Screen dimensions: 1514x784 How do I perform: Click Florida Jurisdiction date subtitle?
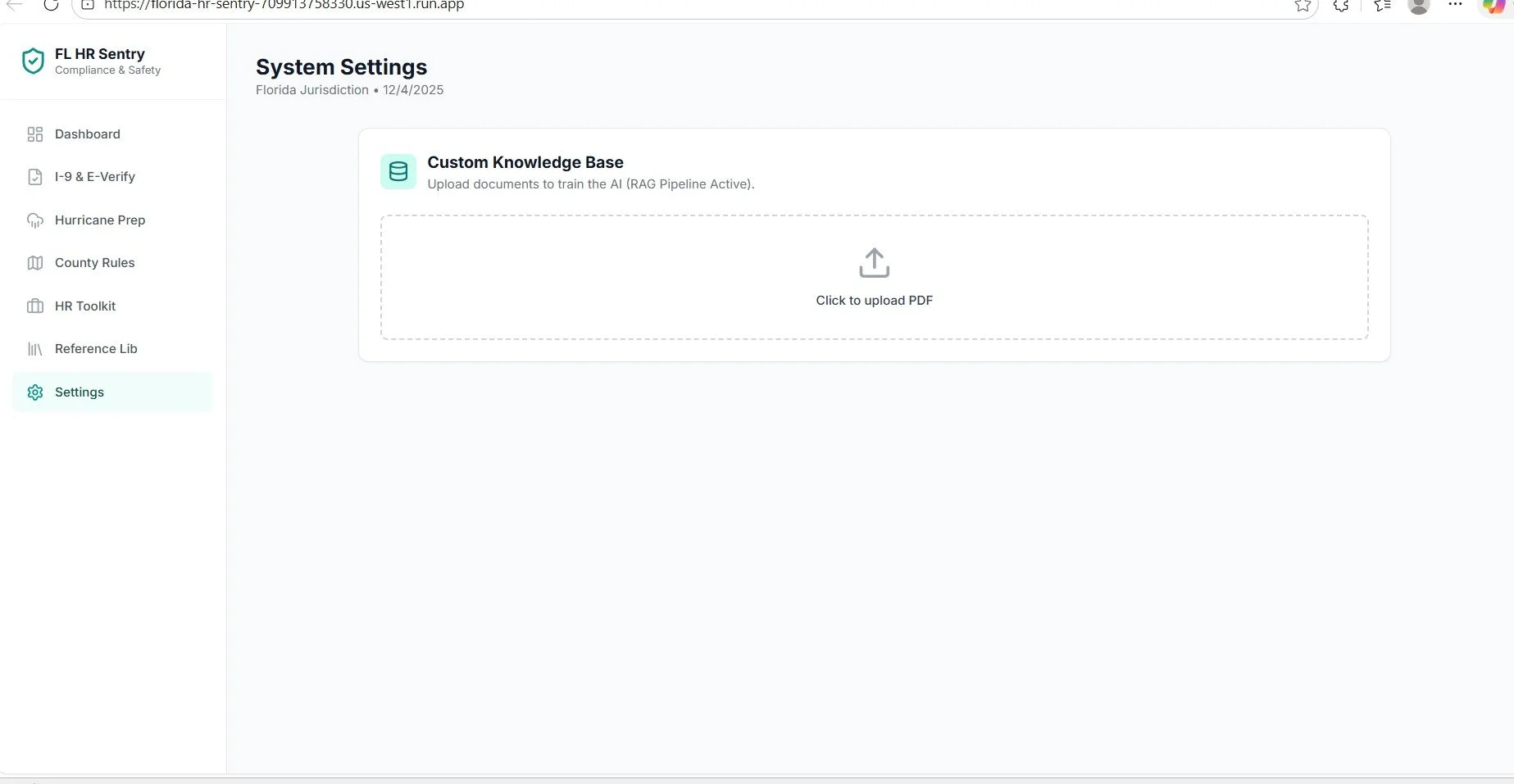350,90
